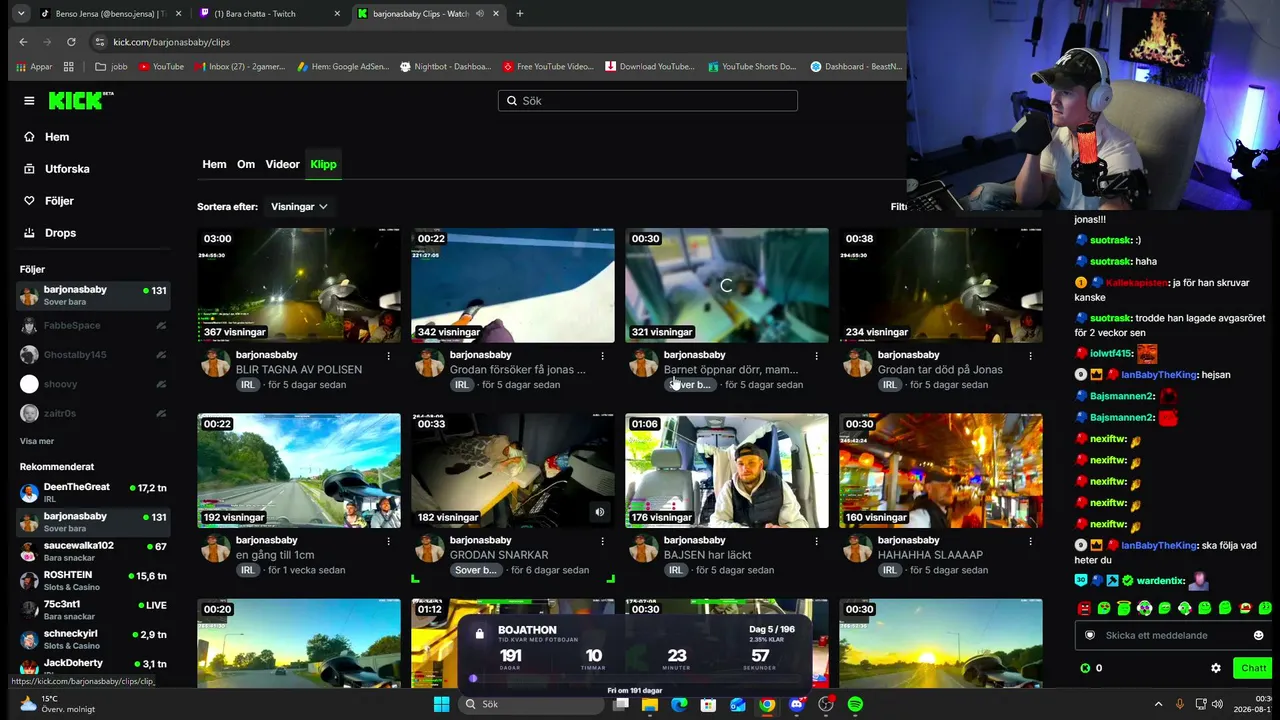Click the IRL tag under HAHAHHA SLAAAAP

pyautogui.click(x=890, y=570)
